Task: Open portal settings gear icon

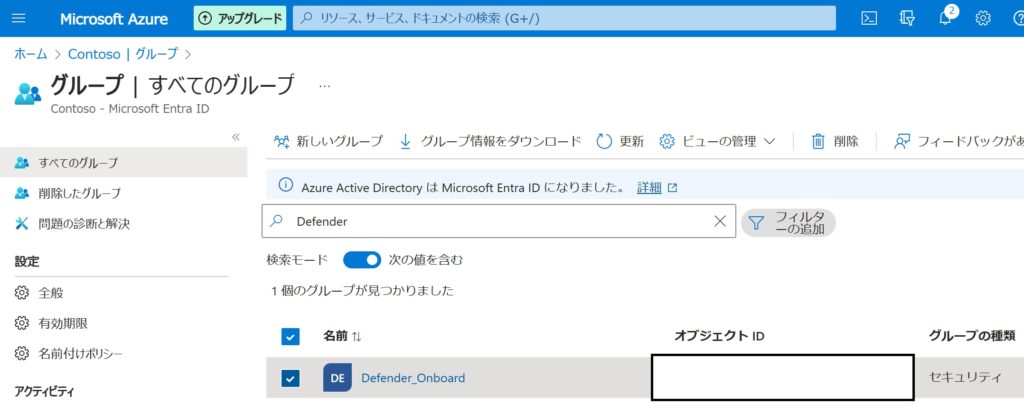Action: [983, 18]
